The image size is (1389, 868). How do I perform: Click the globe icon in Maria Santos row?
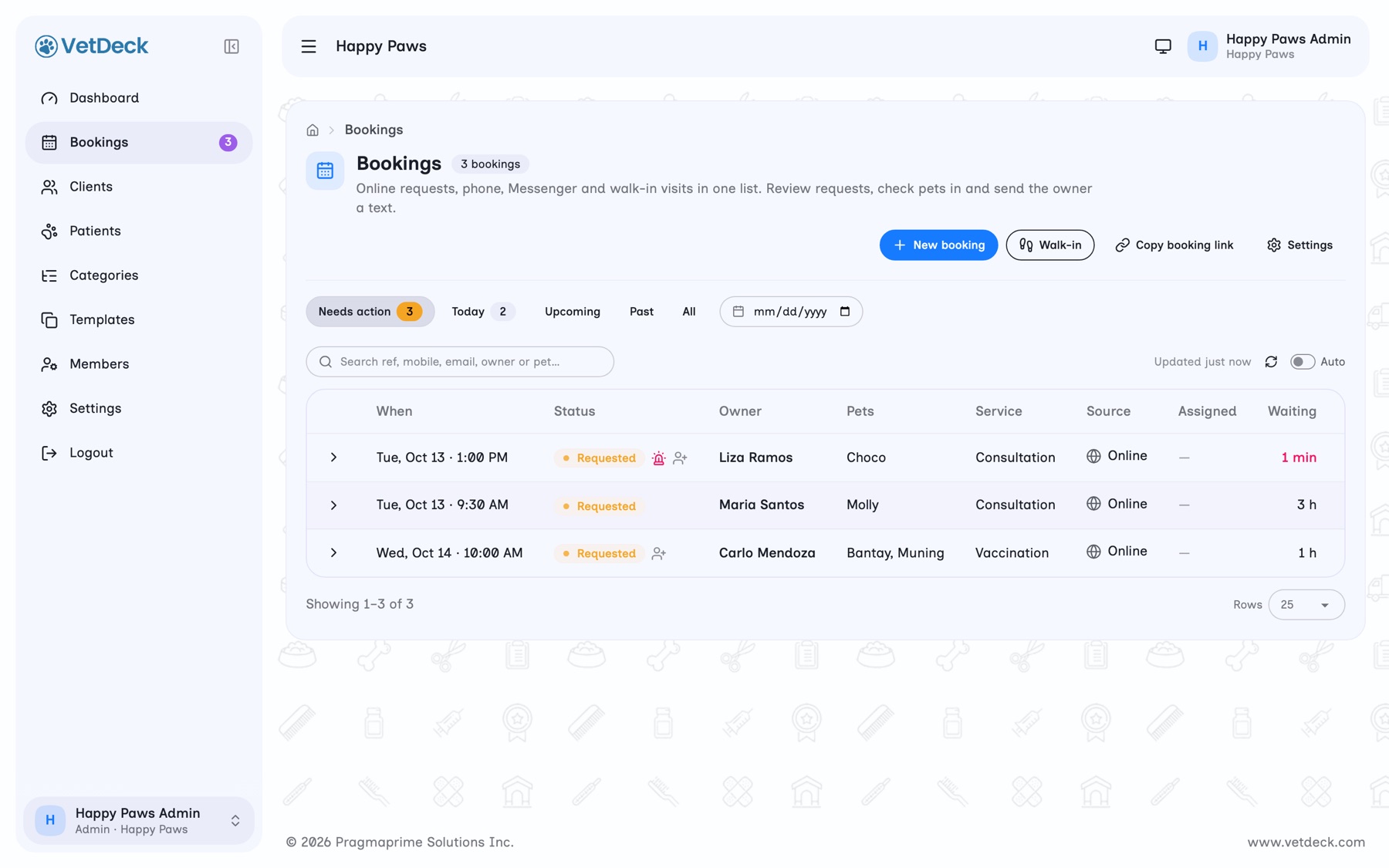[1093, 504]
